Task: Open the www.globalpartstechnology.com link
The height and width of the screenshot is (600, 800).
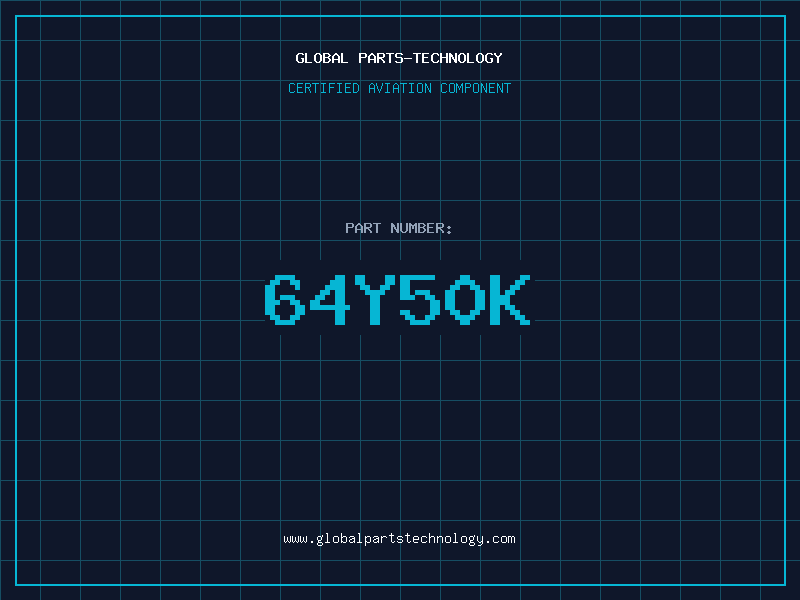Action: click(399, 539)
